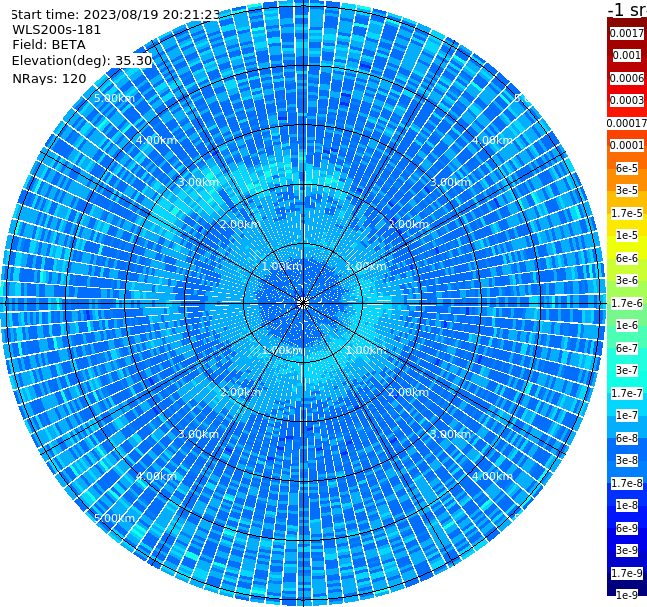Select the 0.00017 colorbar tick label
This screenshot has height=607, width=647.
(x=627, y=123)
